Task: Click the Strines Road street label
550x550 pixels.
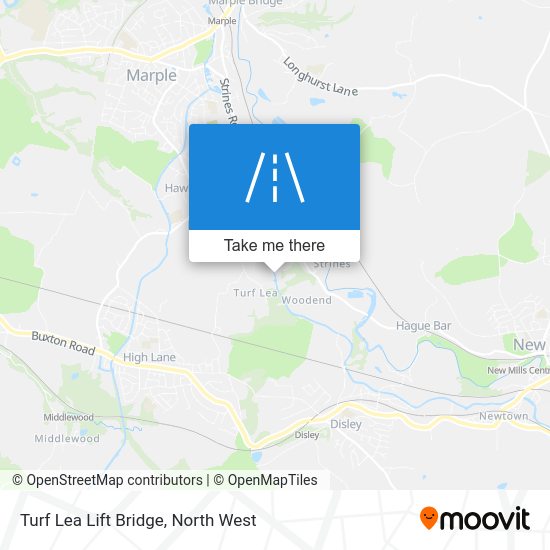Action: click(x=228, y=102)
